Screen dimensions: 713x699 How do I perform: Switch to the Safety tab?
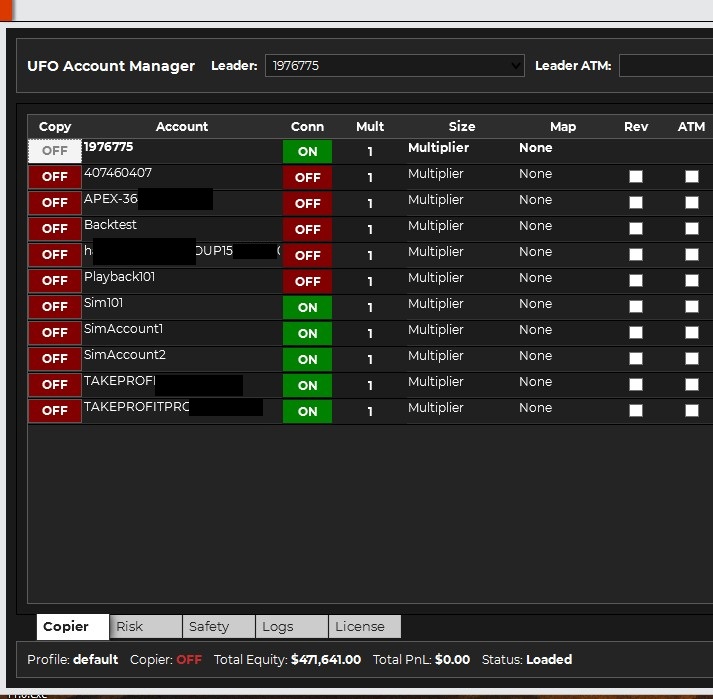pos(219,626)
